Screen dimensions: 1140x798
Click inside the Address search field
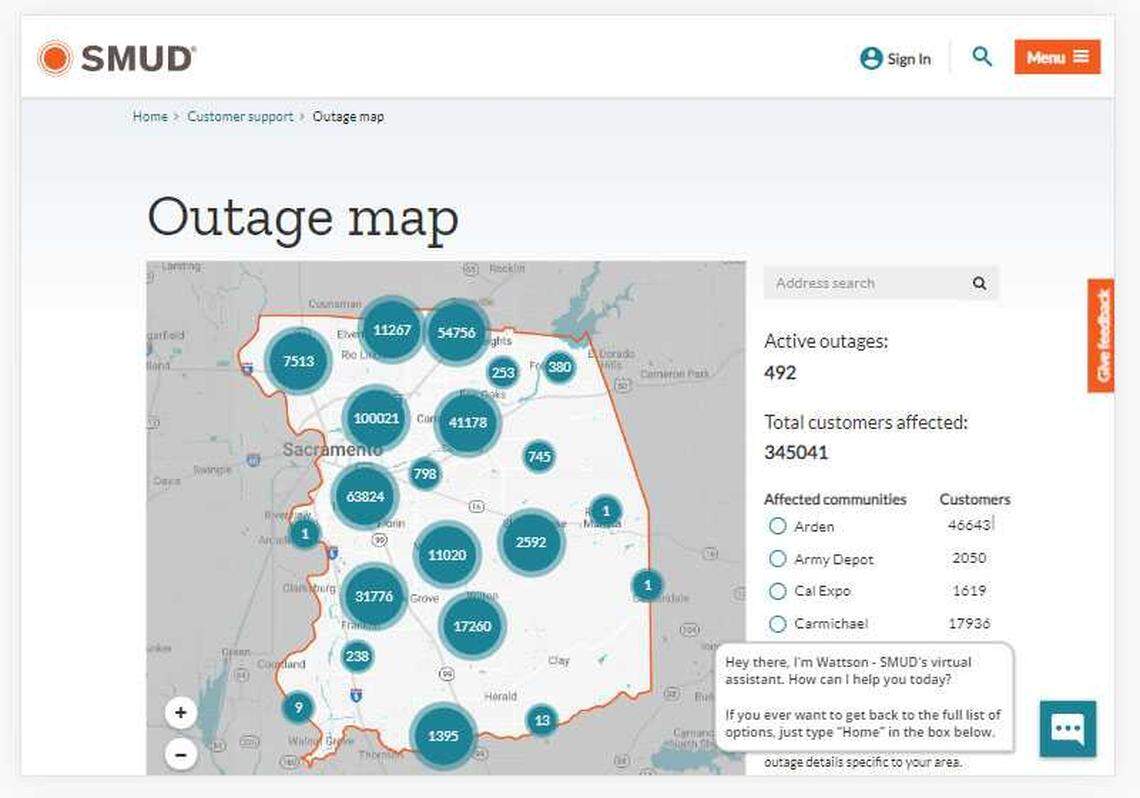click(860, 283)
